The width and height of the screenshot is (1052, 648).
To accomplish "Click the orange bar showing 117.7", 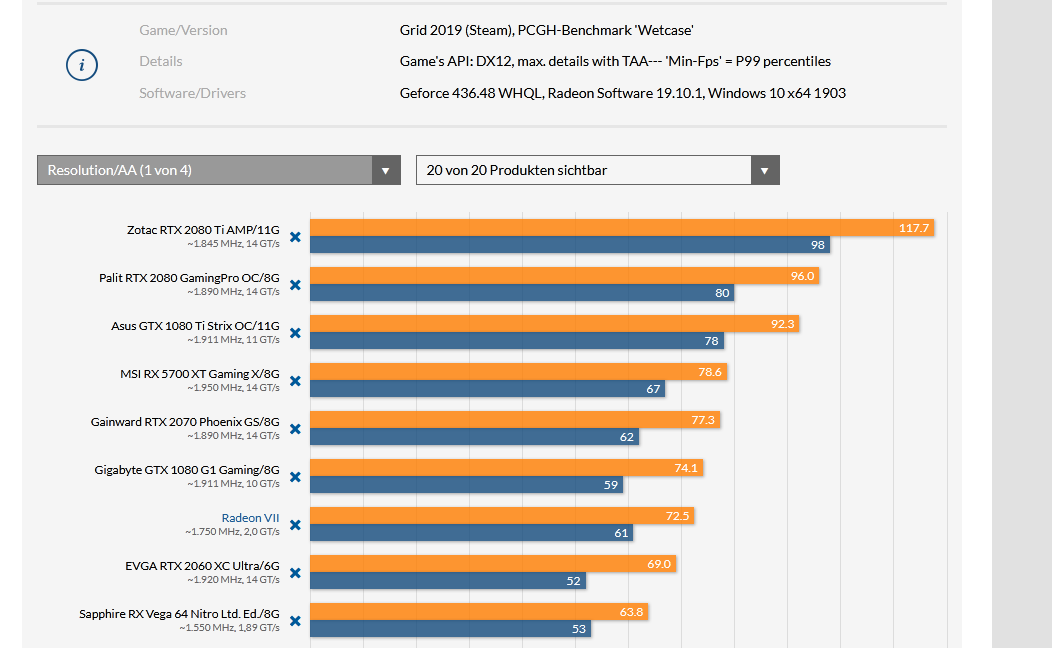I will click(620, 227).
